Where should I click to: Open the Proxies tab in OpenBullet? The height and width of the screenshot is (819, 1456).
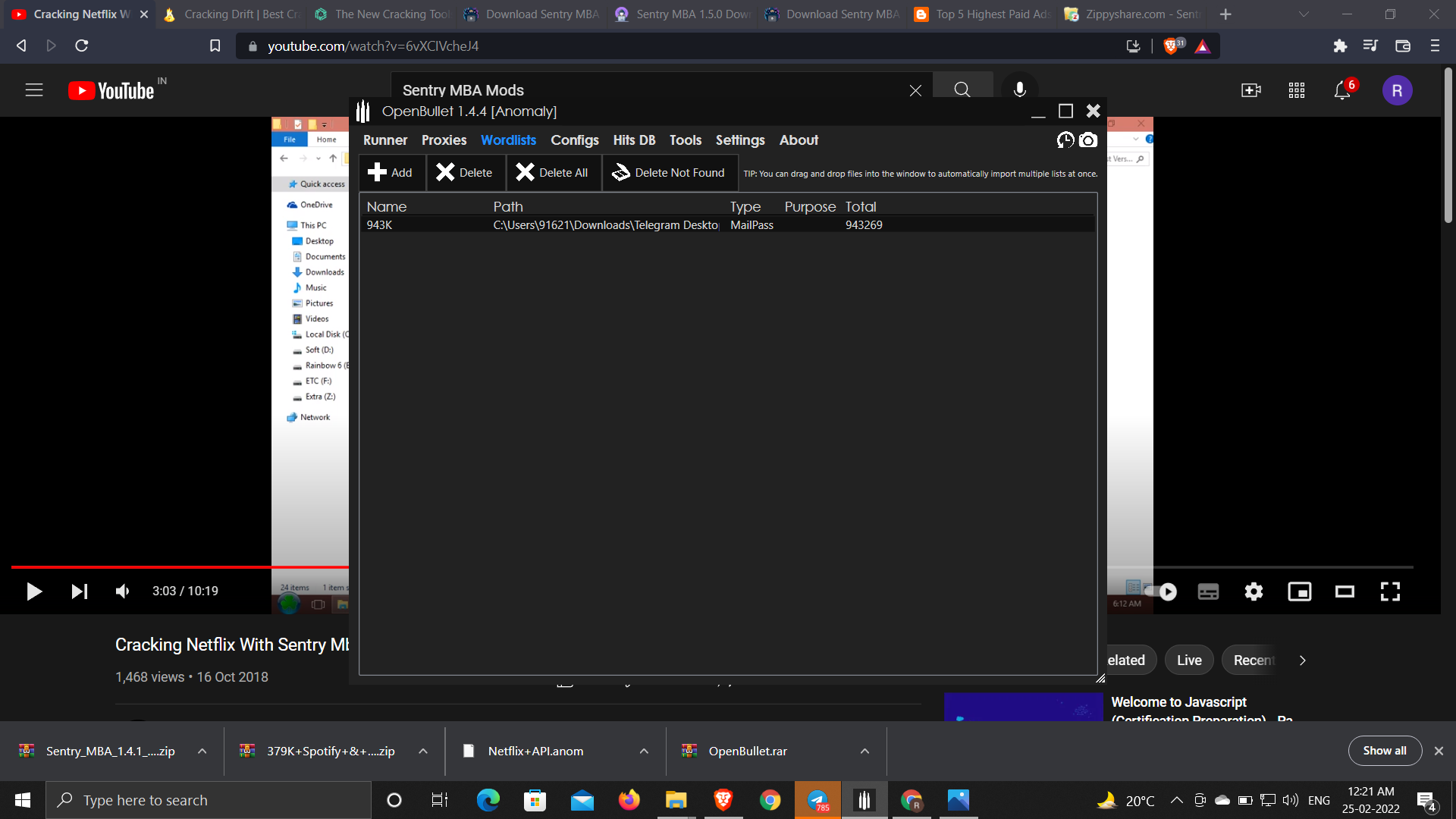pyautogui.click(x=444, y=140)
